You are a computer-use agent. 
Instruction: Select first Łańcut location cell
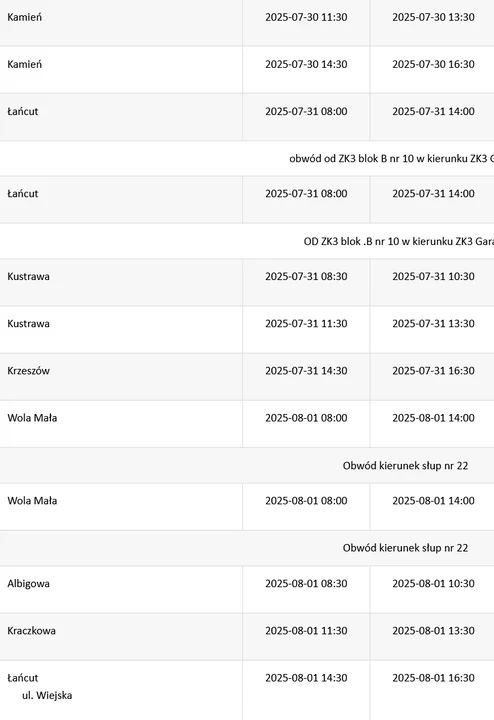tap(121, 117)
